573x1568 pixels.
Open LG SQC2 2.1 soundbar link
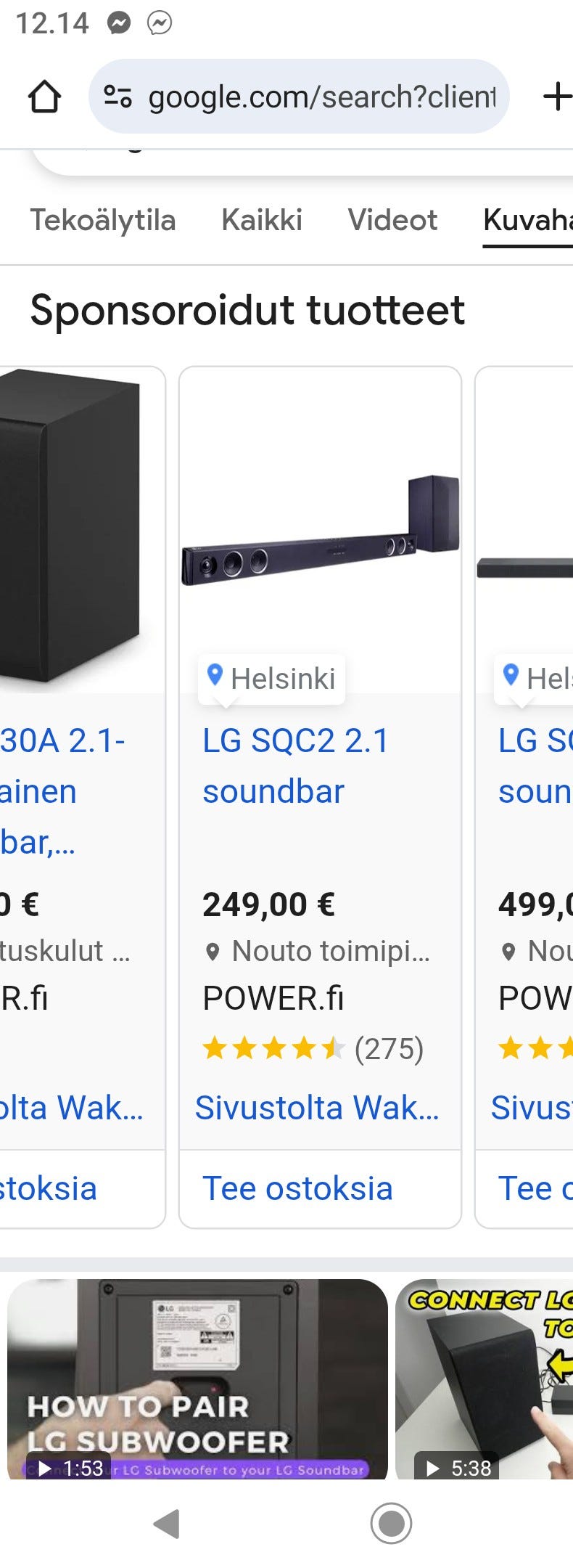tap(295, 765)
